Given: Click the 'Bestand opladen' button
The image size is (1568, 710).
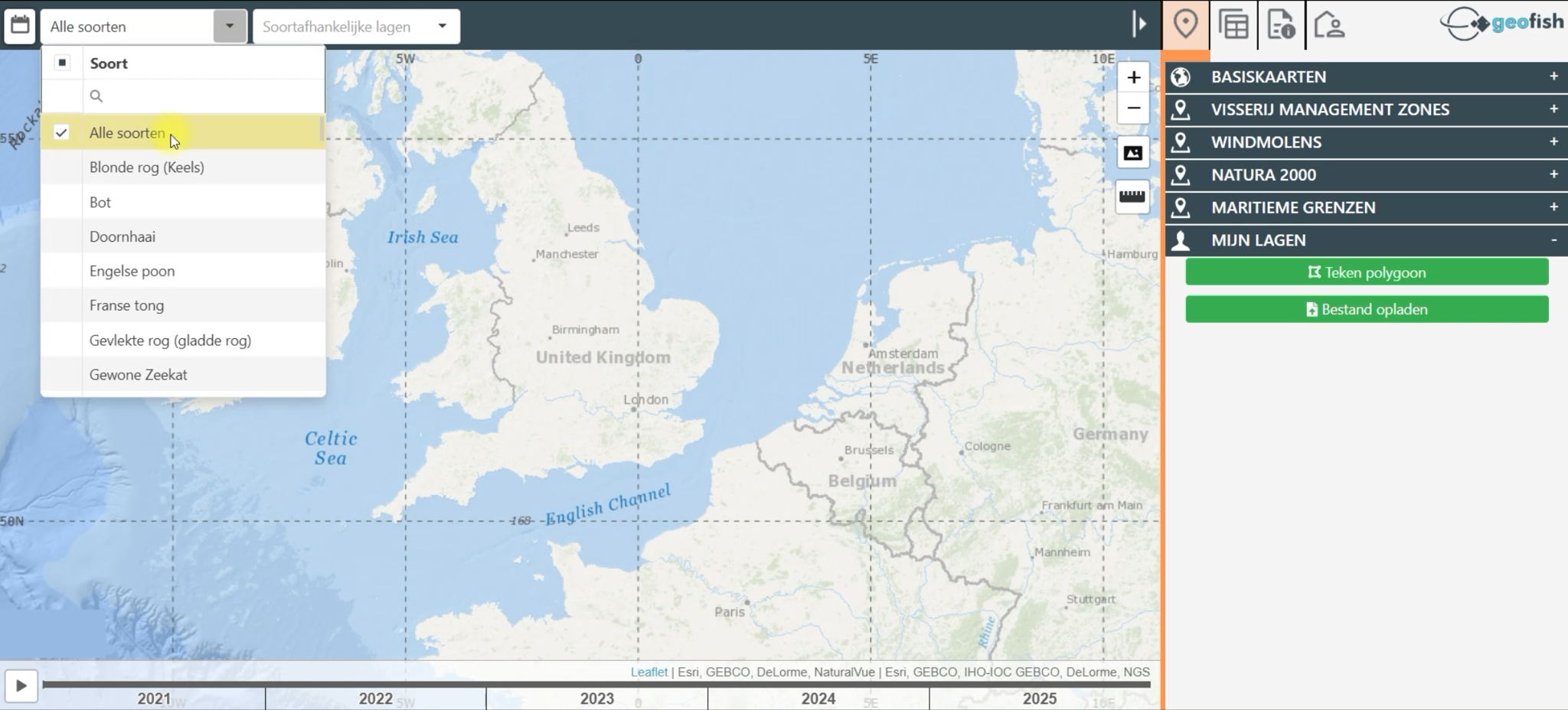Looking at the screenshot, I should click(1367, 309).
